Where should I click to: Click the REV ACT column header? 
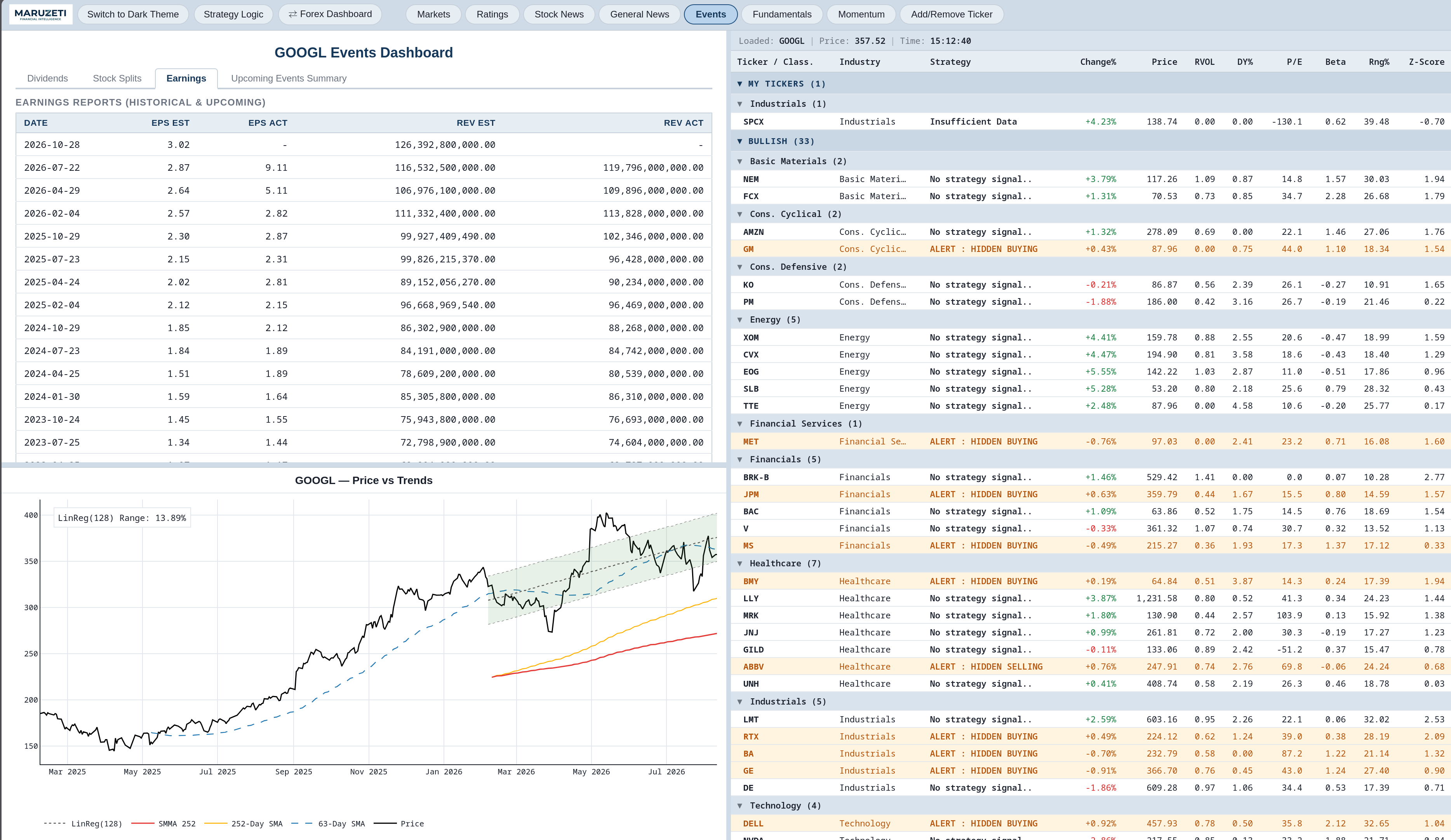(x=684, y=123)
